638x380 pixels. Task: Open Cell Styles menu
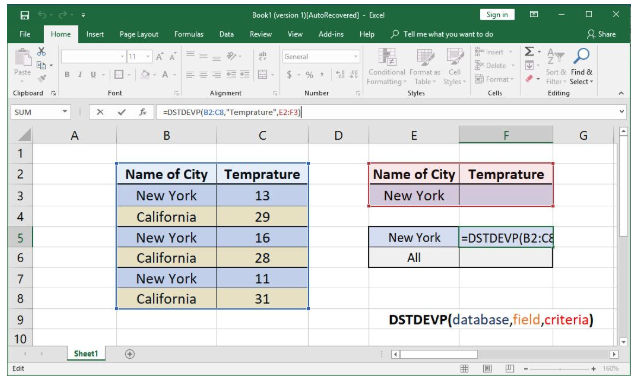tap(454, 66)
